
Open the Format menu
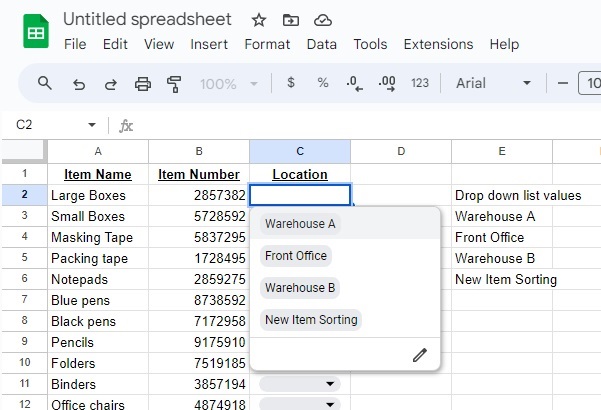(x=267, y=44)
